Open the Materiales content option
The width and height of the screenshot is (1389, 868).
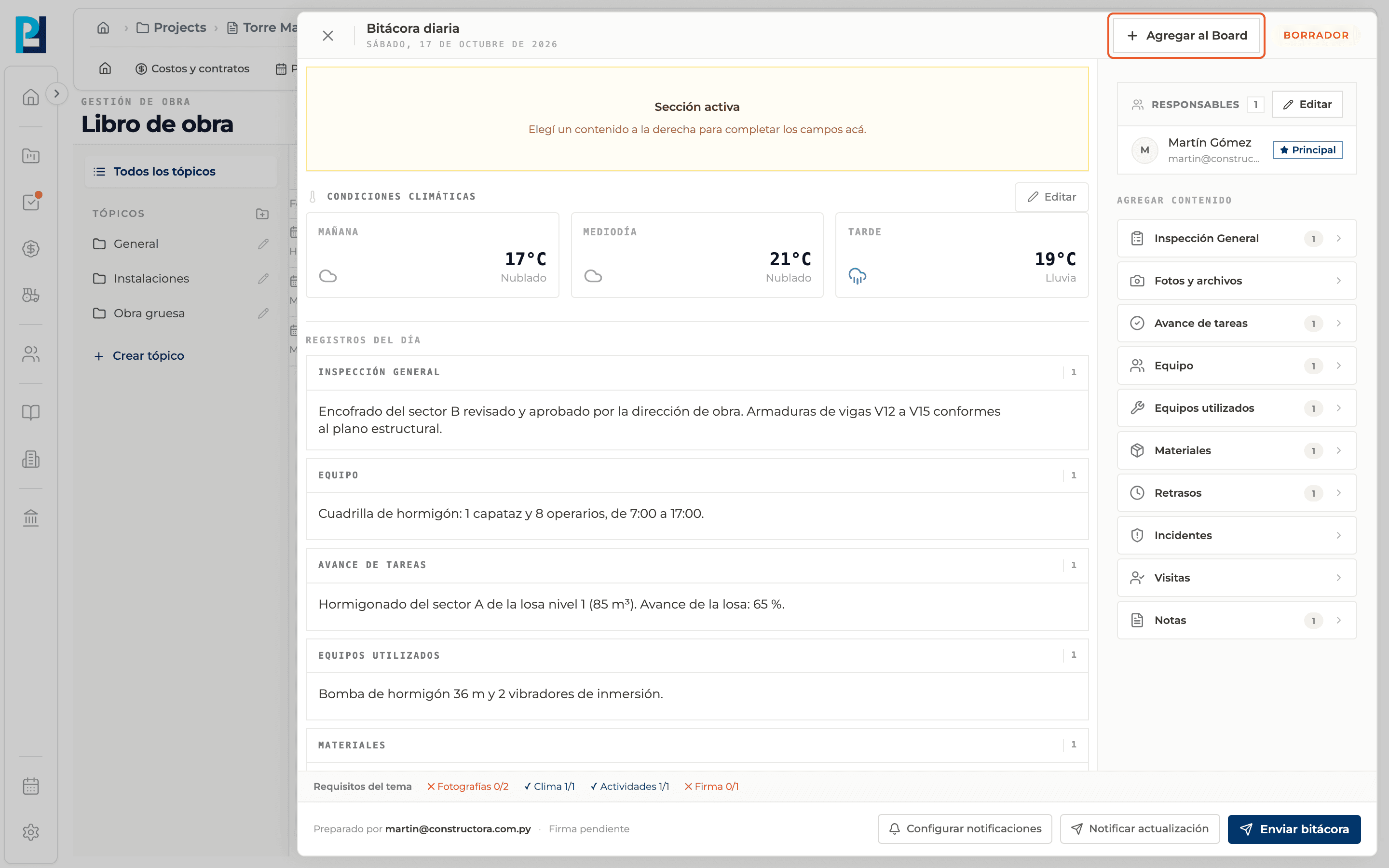point(1236,451)
